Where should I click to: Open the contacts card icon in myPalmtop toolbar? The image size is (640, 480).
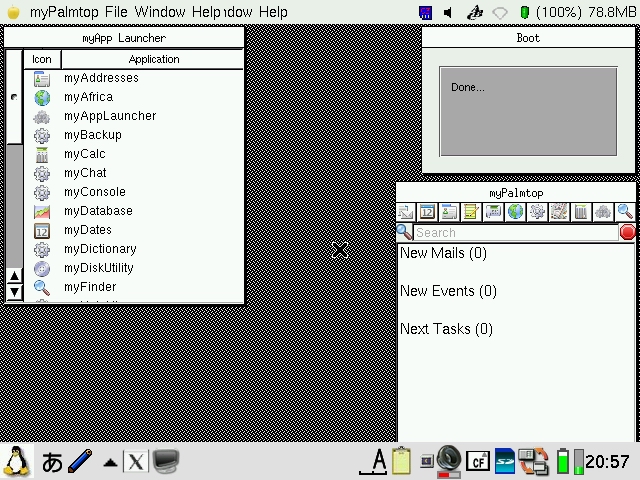pyautogui.click(x=449, y=212)
